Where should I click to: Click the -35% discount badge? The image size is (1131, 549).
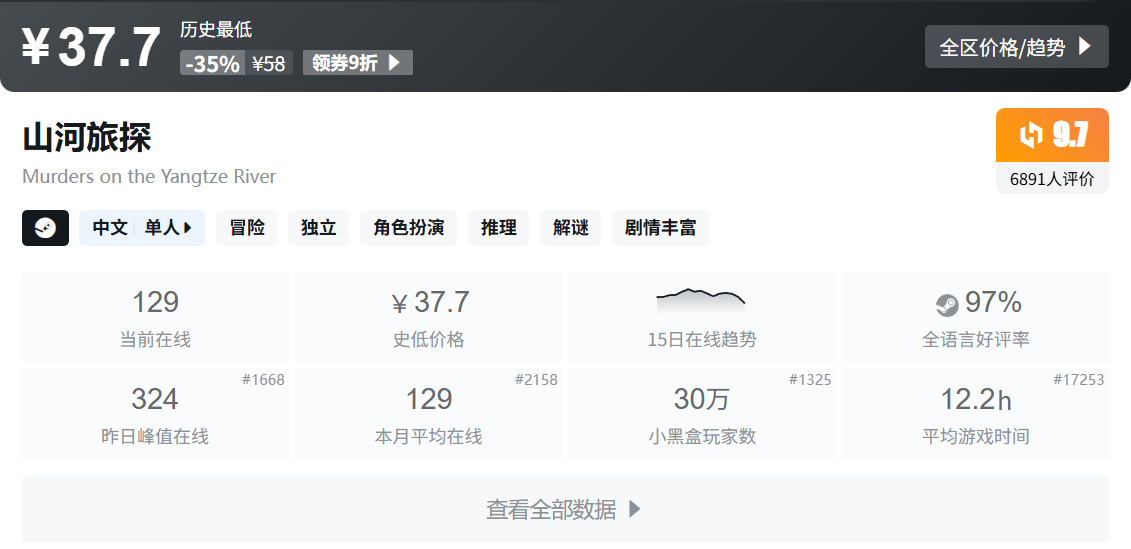click(212, 63)
